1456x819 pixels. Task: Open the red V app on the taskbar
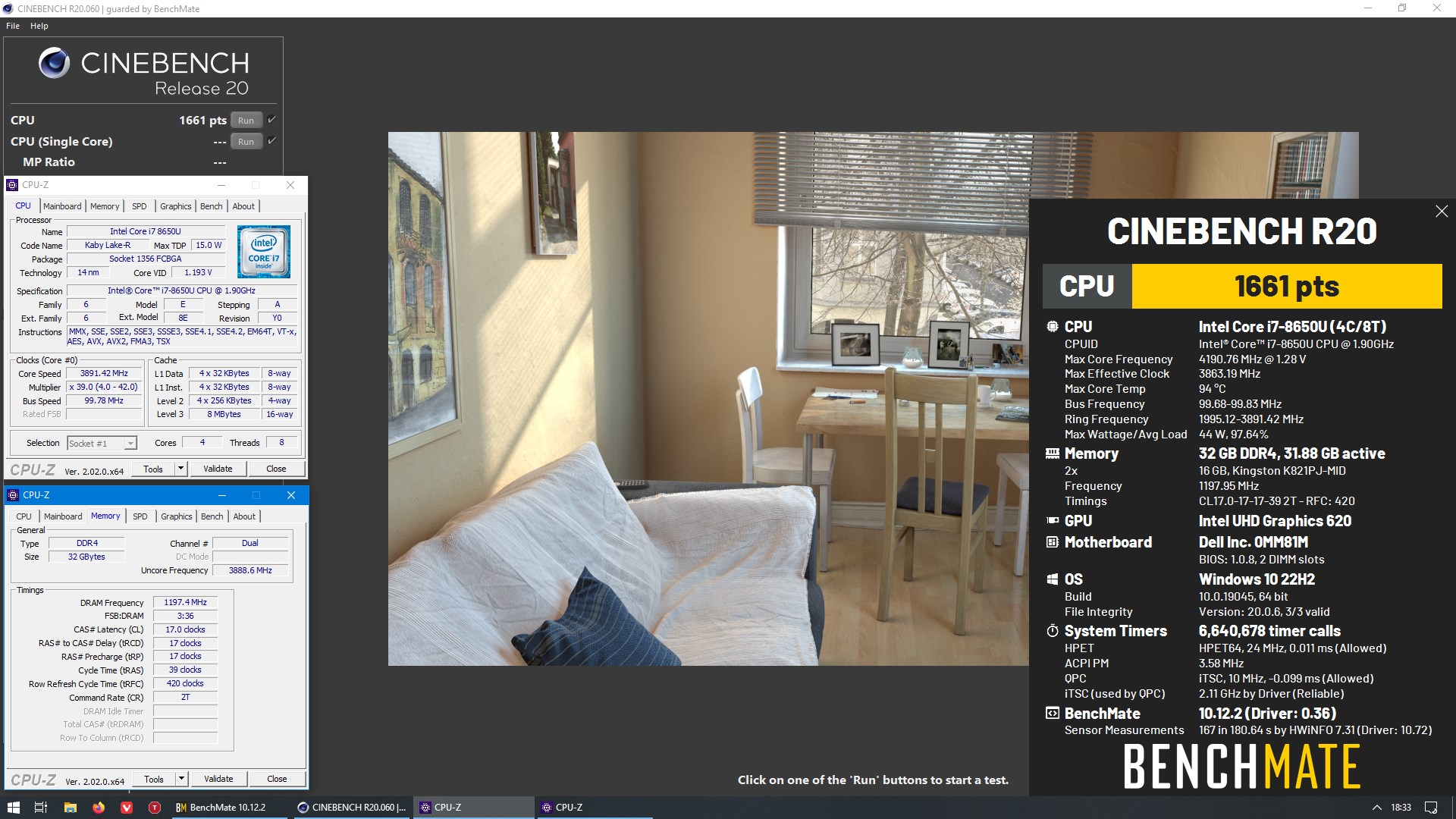[x=127, y=808]
